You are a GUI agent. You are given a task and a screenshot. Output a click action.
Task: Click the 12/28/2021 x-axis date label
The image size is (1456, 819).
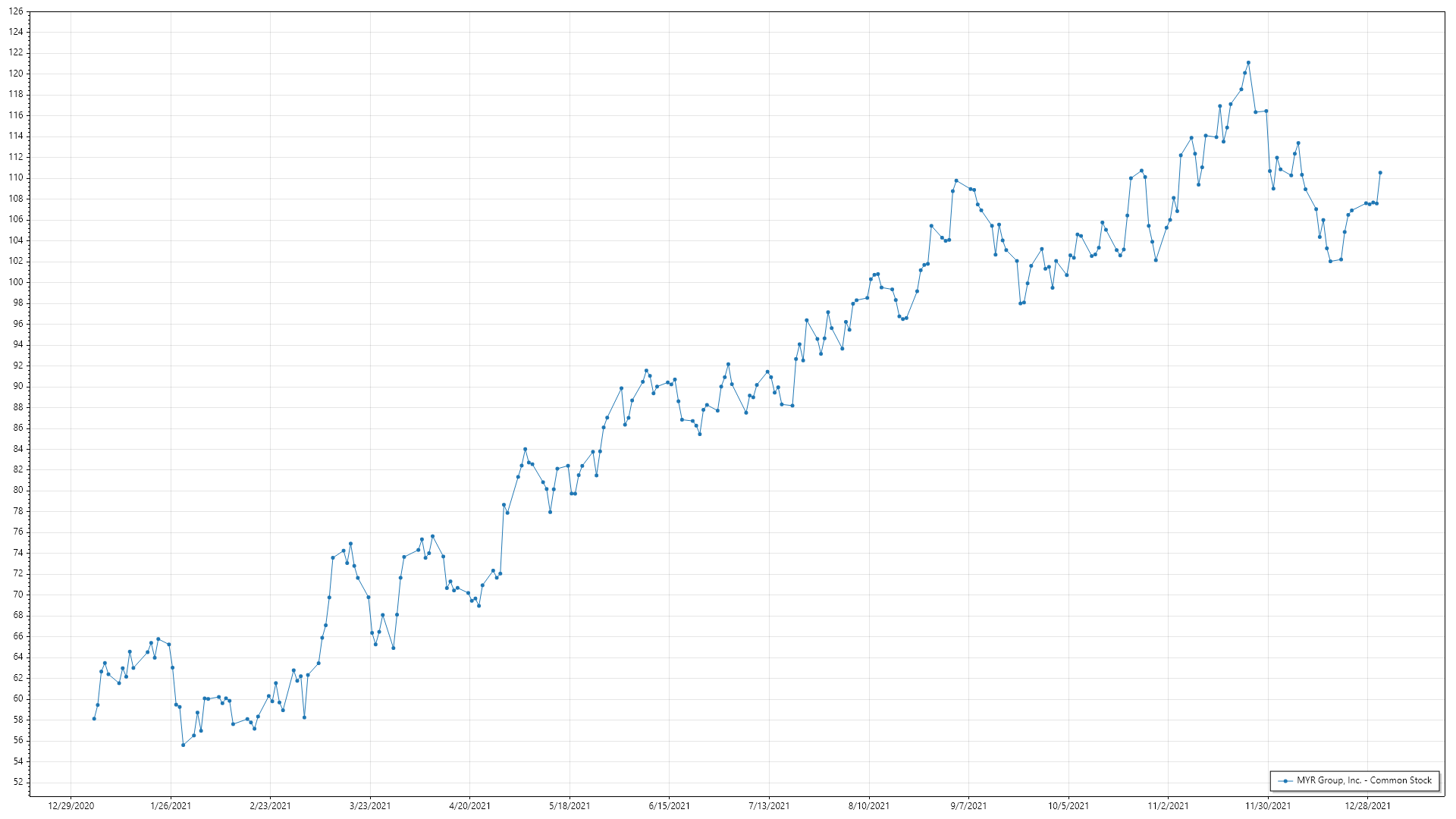pos(1367,806)
